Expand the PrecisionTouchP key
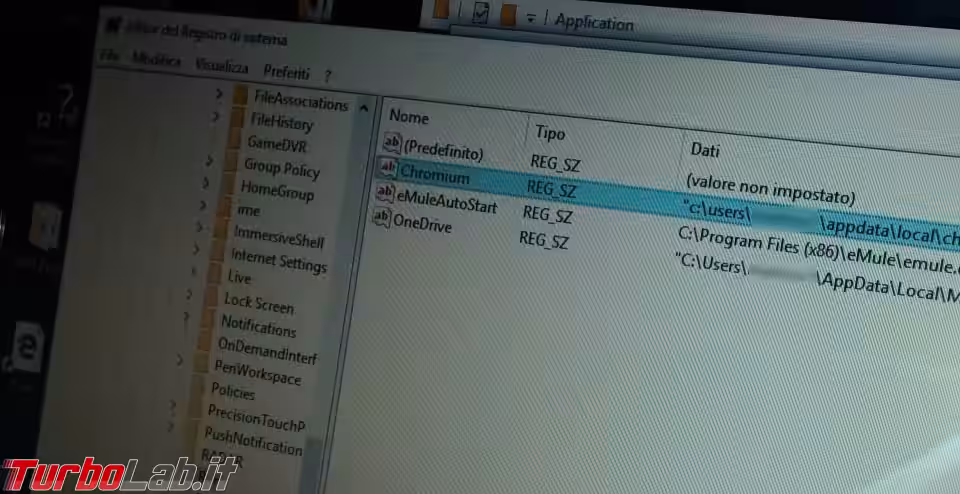This screenshot has height=494, width=960. click(173, 406)
